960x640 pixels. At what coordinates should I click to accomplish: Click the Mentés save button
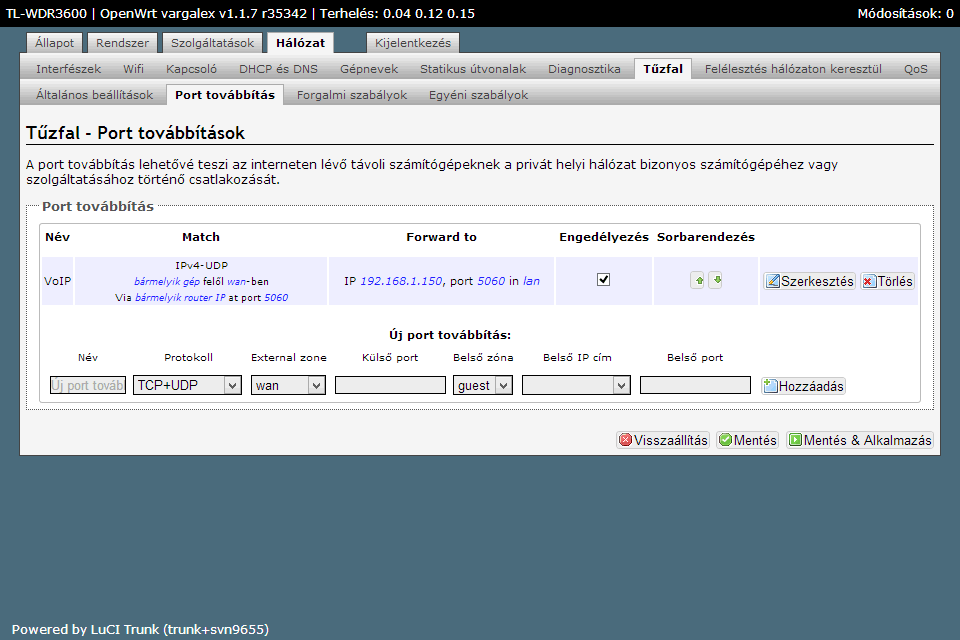(748, 440)
